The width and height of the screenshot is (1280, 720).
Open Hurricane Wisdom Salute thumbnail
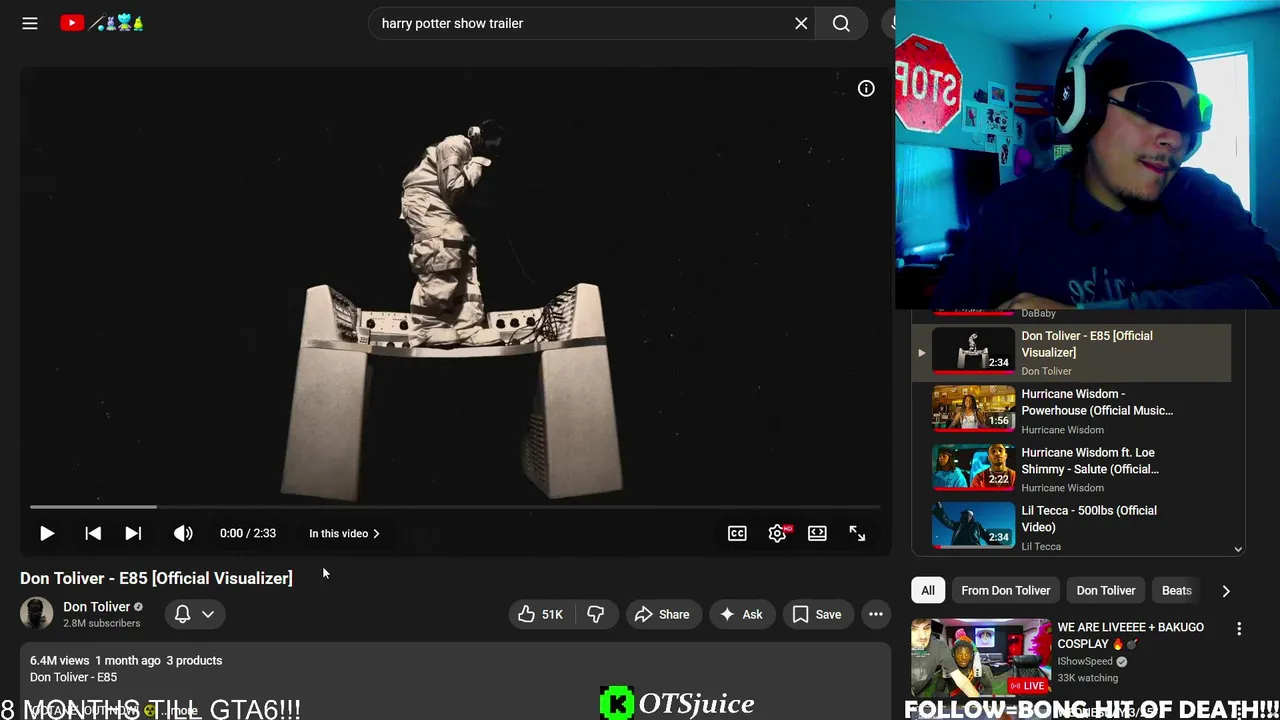click(973, 467)
